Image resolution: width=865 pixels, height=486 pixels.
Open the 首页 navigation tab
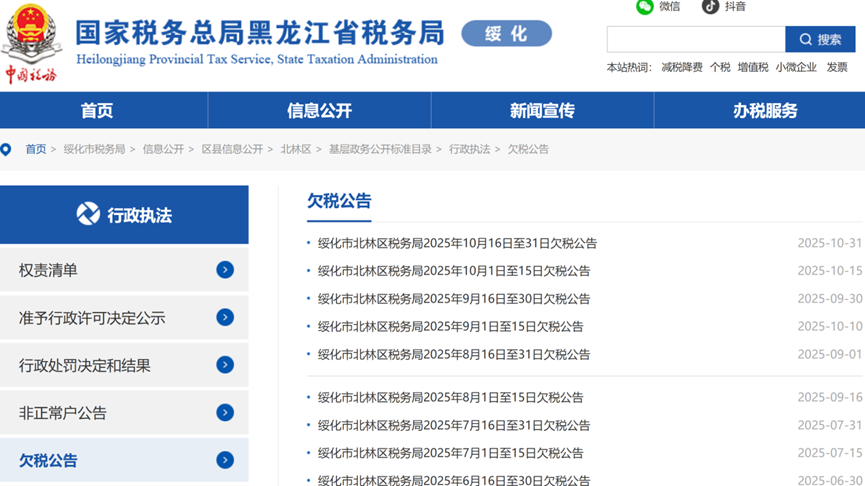(x=97, y=110)
